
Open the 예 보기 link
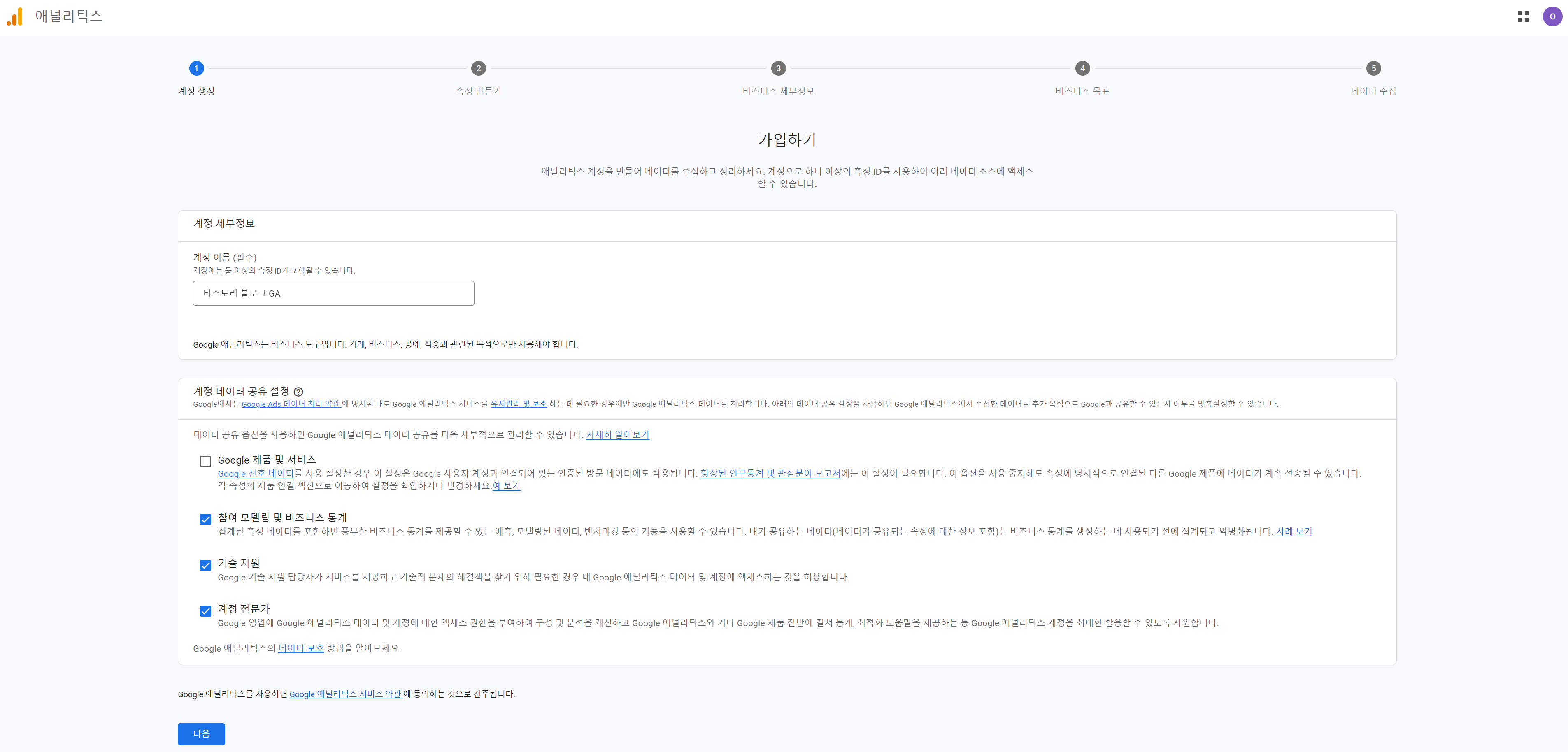coord(507,485)
